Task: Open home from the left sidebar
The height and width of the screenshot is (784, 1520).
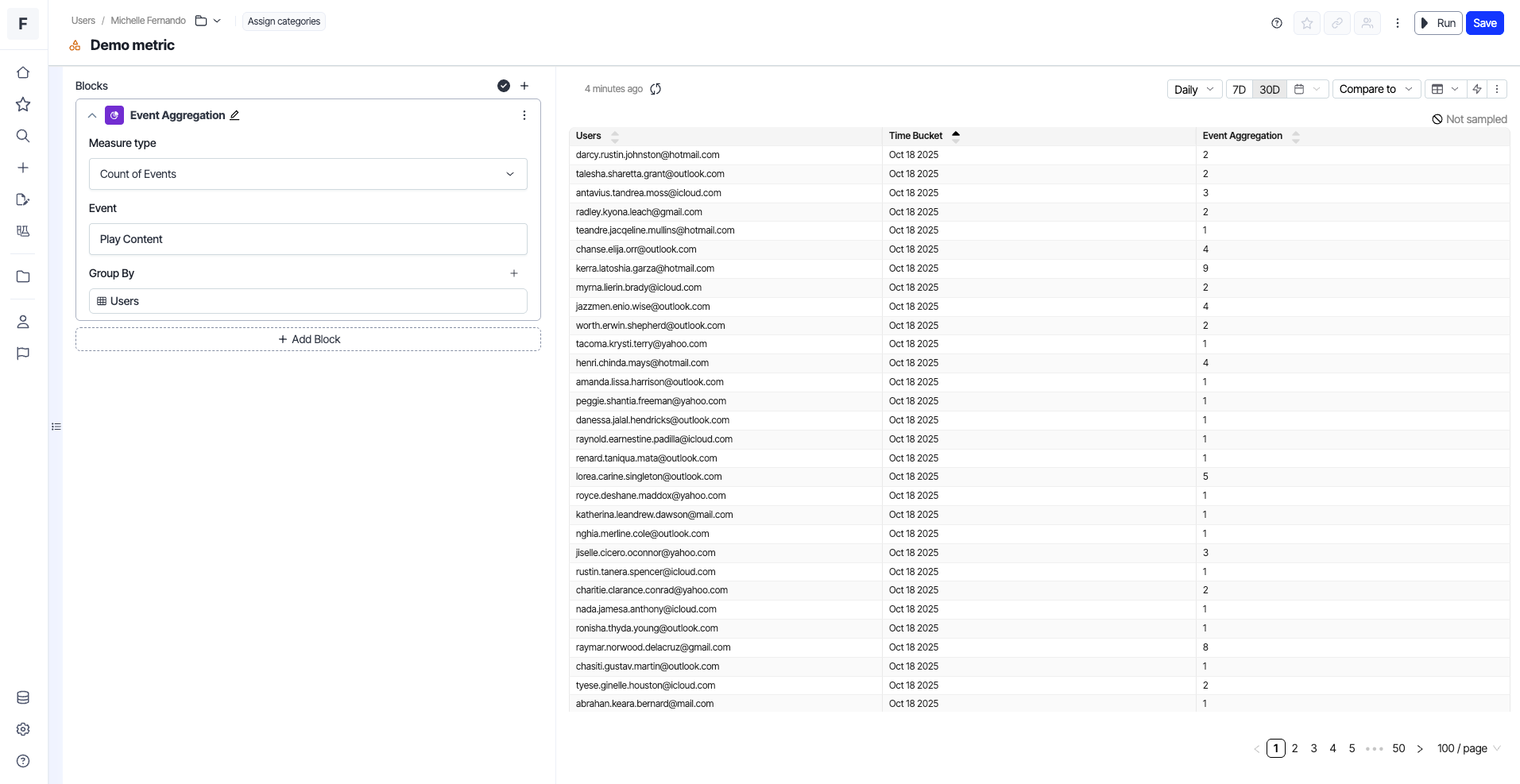Action: click(23, 72)
